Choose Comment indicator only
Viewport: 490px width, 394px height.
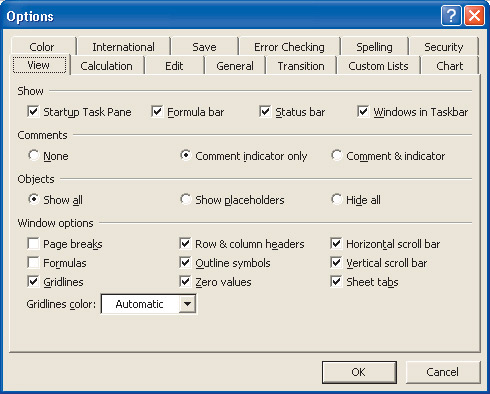[x=185, y=155]
